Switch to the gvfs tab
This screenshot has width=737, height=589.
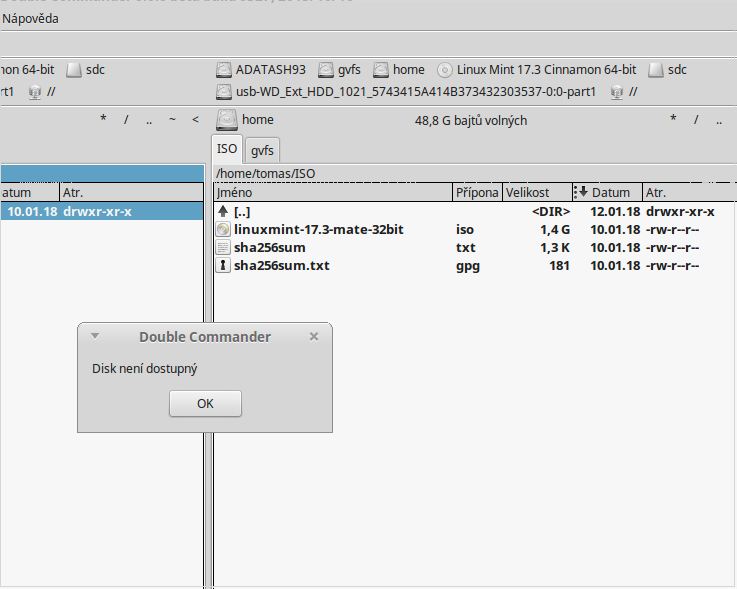(263, 150)
